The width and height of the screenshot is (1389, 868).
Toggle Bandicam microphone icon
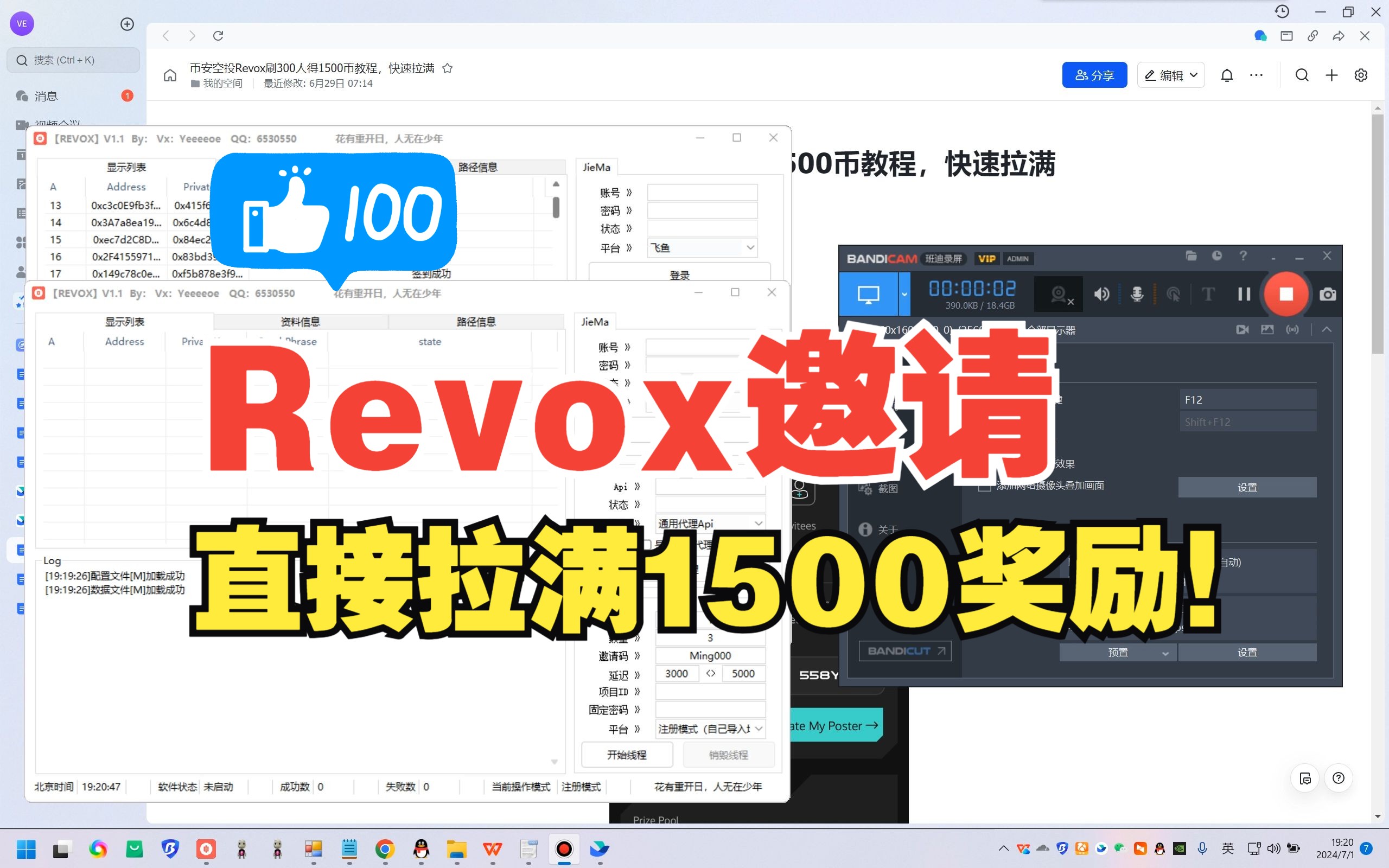click(1137, 295)
